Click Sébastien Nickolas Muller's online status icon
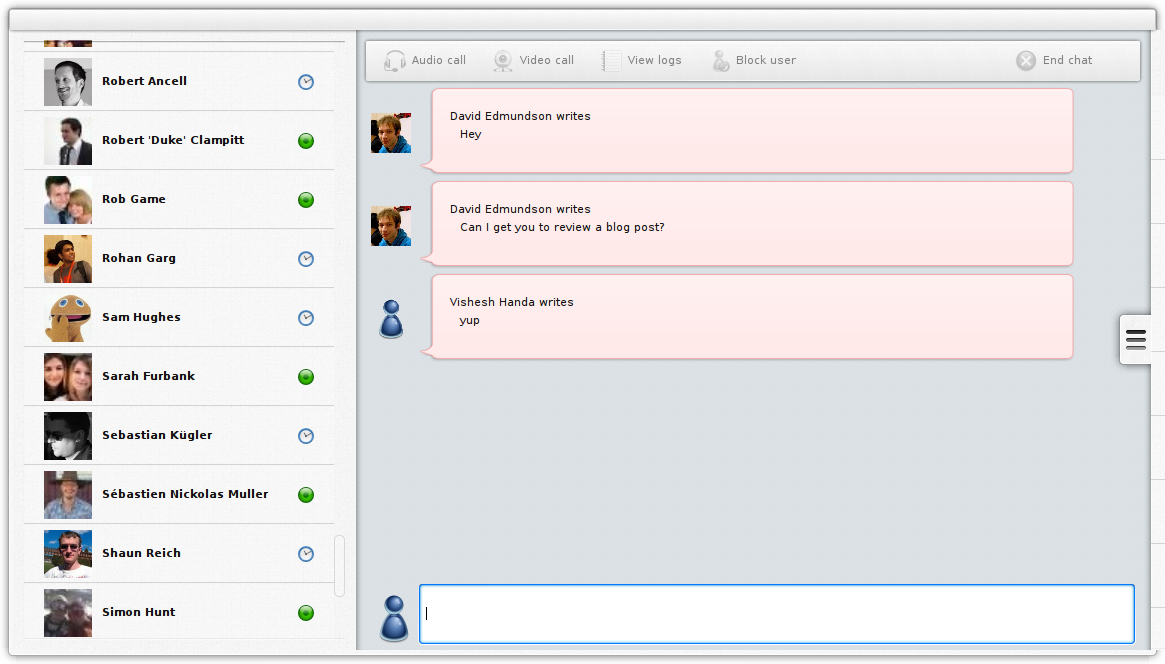 (x=306, y=495)
